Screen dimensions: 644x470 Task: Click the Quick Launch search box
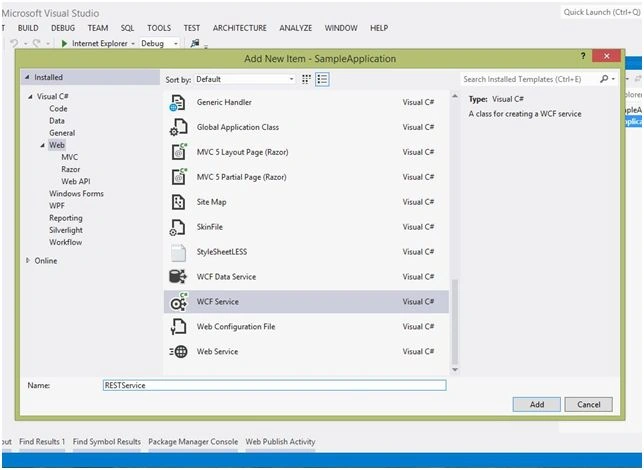click(601, 12)
